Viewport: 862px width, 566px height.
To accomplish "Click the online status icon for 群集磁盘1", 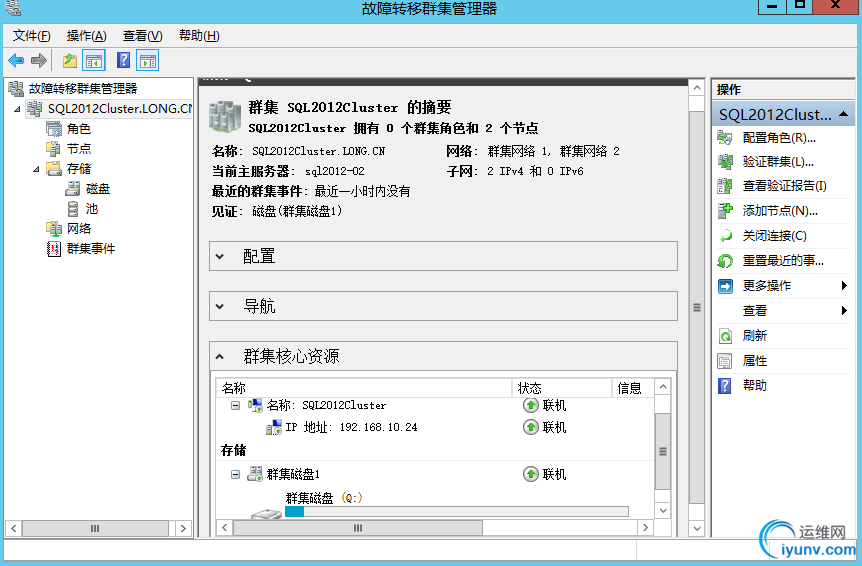I will 531,474.
